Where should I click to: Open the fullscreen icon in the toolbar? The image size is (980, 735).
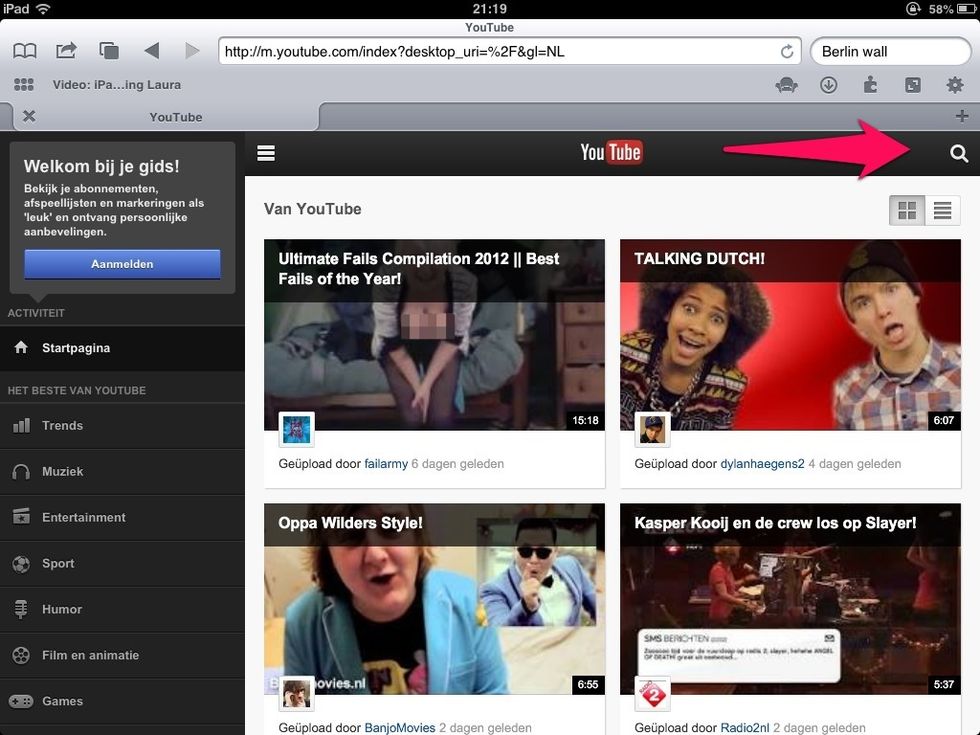912,85
